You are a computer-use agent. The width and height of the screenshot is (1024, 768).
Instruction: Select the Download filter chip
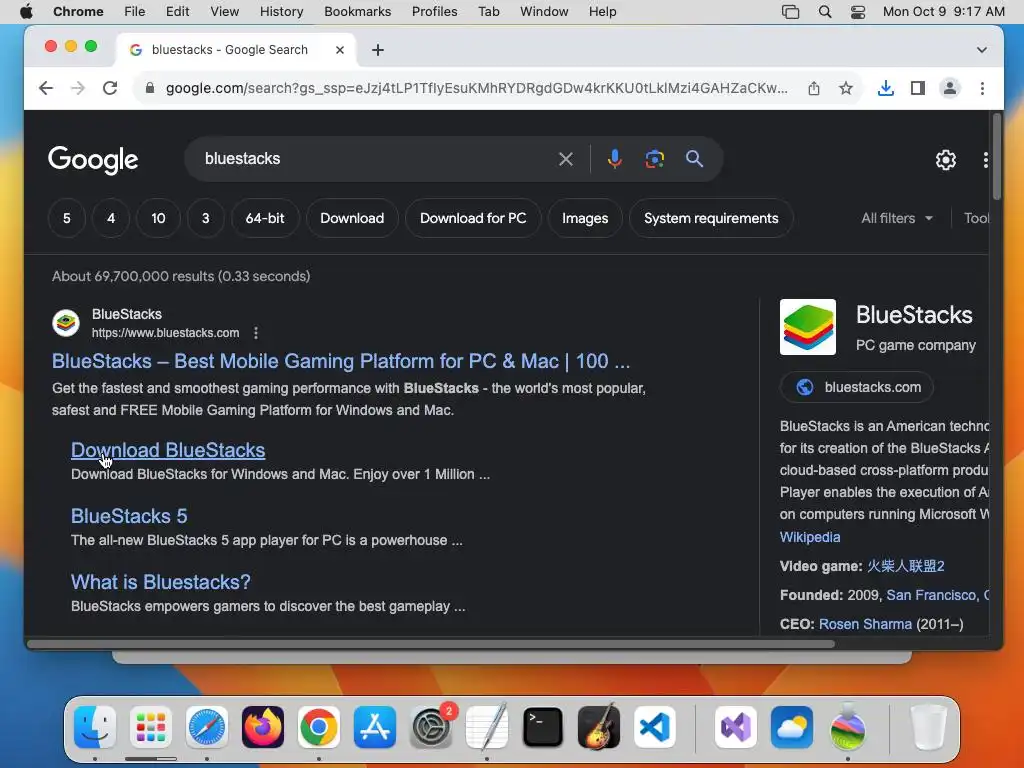click(x=352, y=218)
